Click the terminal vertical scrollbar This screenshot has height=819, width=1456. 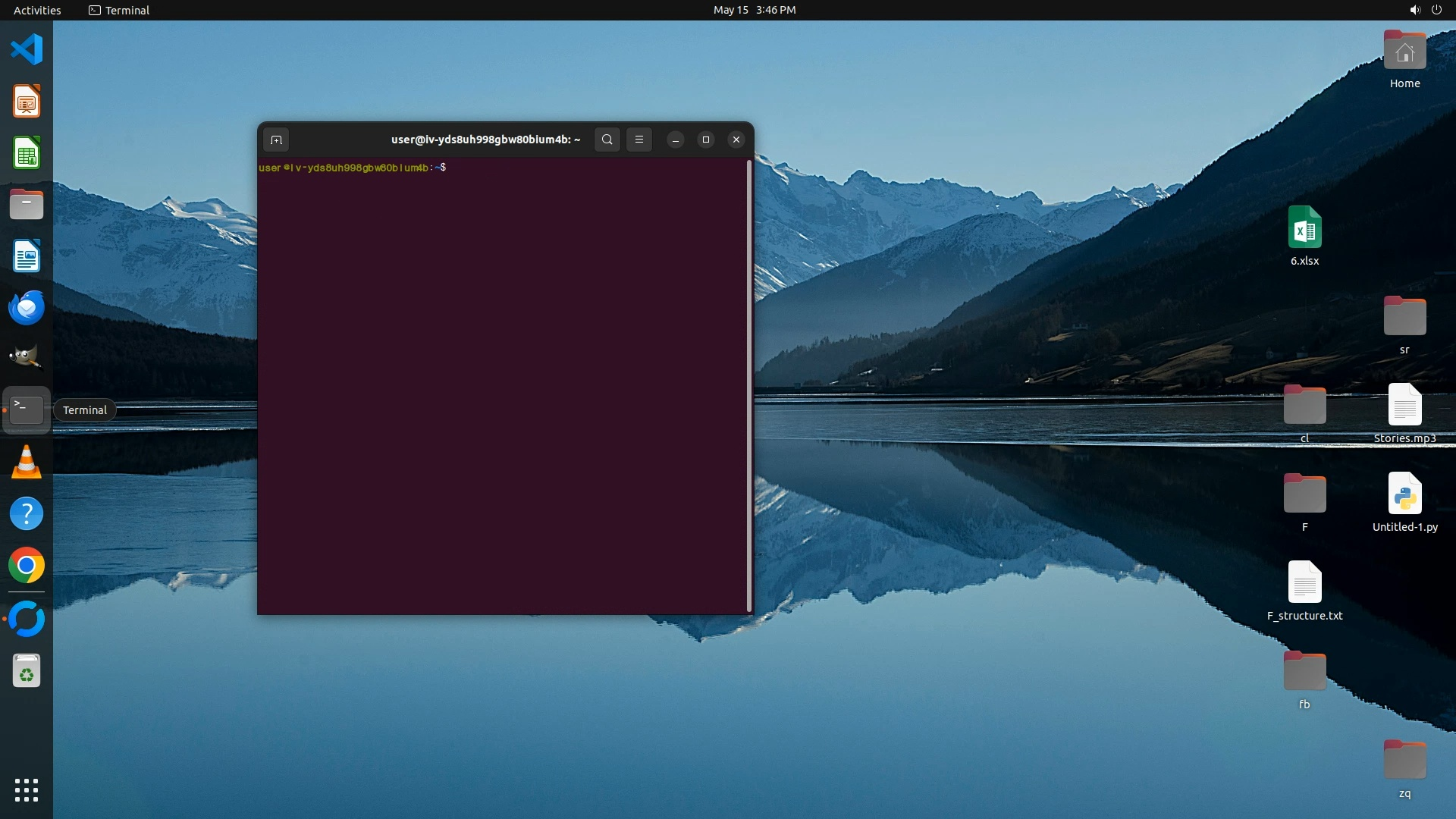pyautogui.click(x=749, y=385)
